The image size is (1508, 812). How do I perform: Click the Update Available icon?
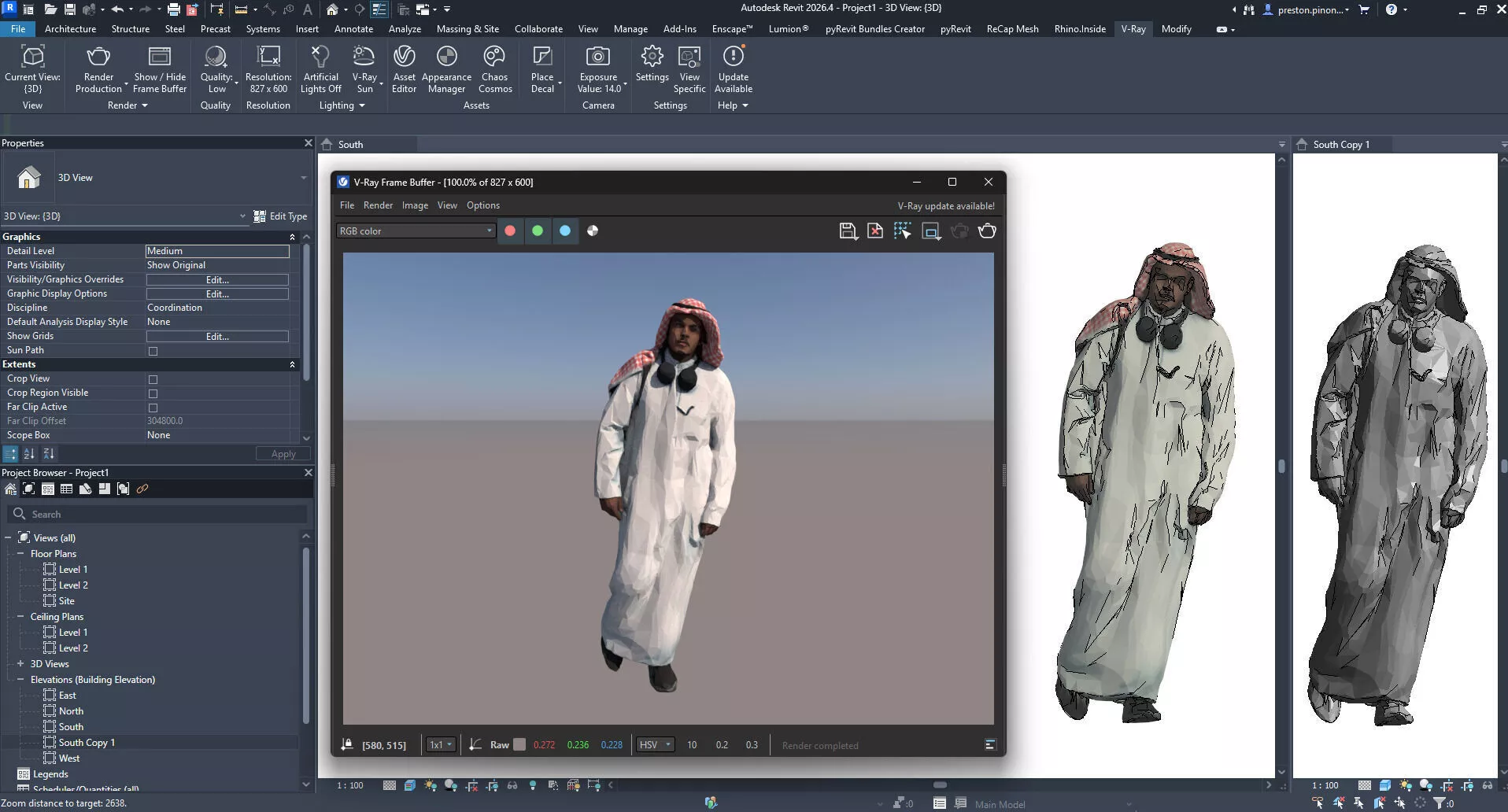point(733,57)
